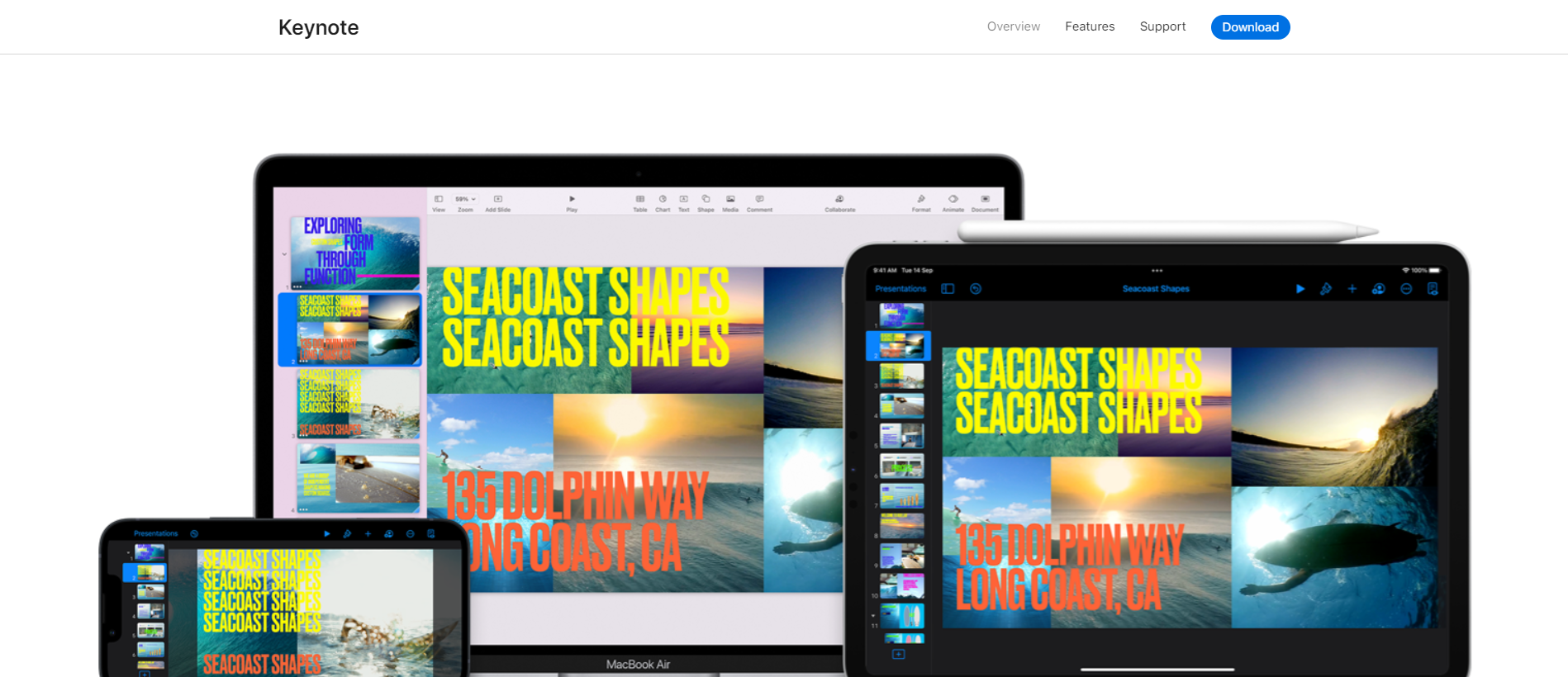This screenshot has width=1568, height=677.
Task: Click the Animate icon in the MacBook toolbar
Action: click(953, 199)
